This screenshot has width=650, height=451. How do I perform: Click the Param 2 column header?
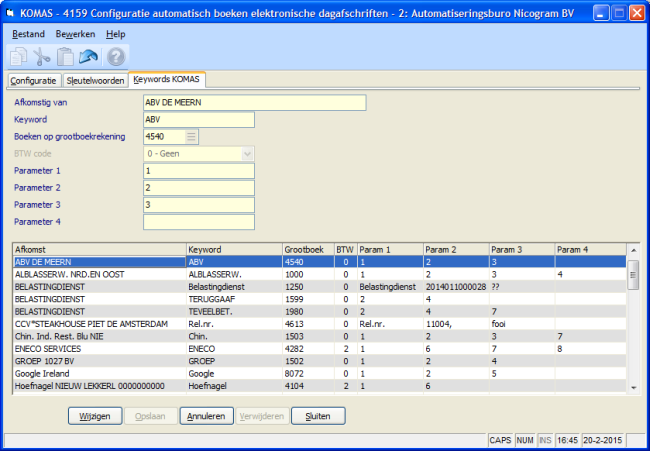pos(456,250)
